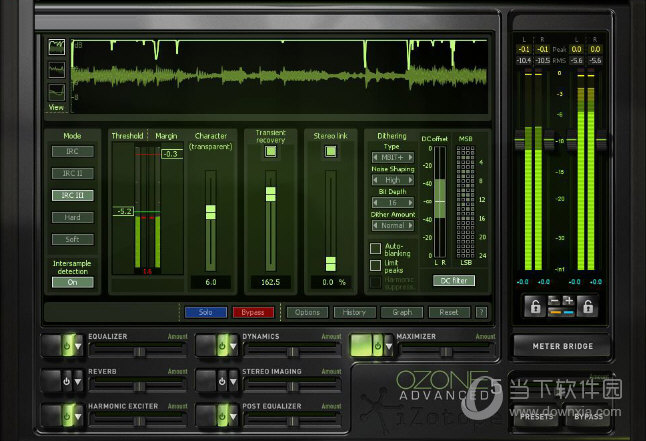Enable Auto-blanking checkbox
Image resolution: width=646 pixels, height=441 pixels.
(x=375, y=249)
